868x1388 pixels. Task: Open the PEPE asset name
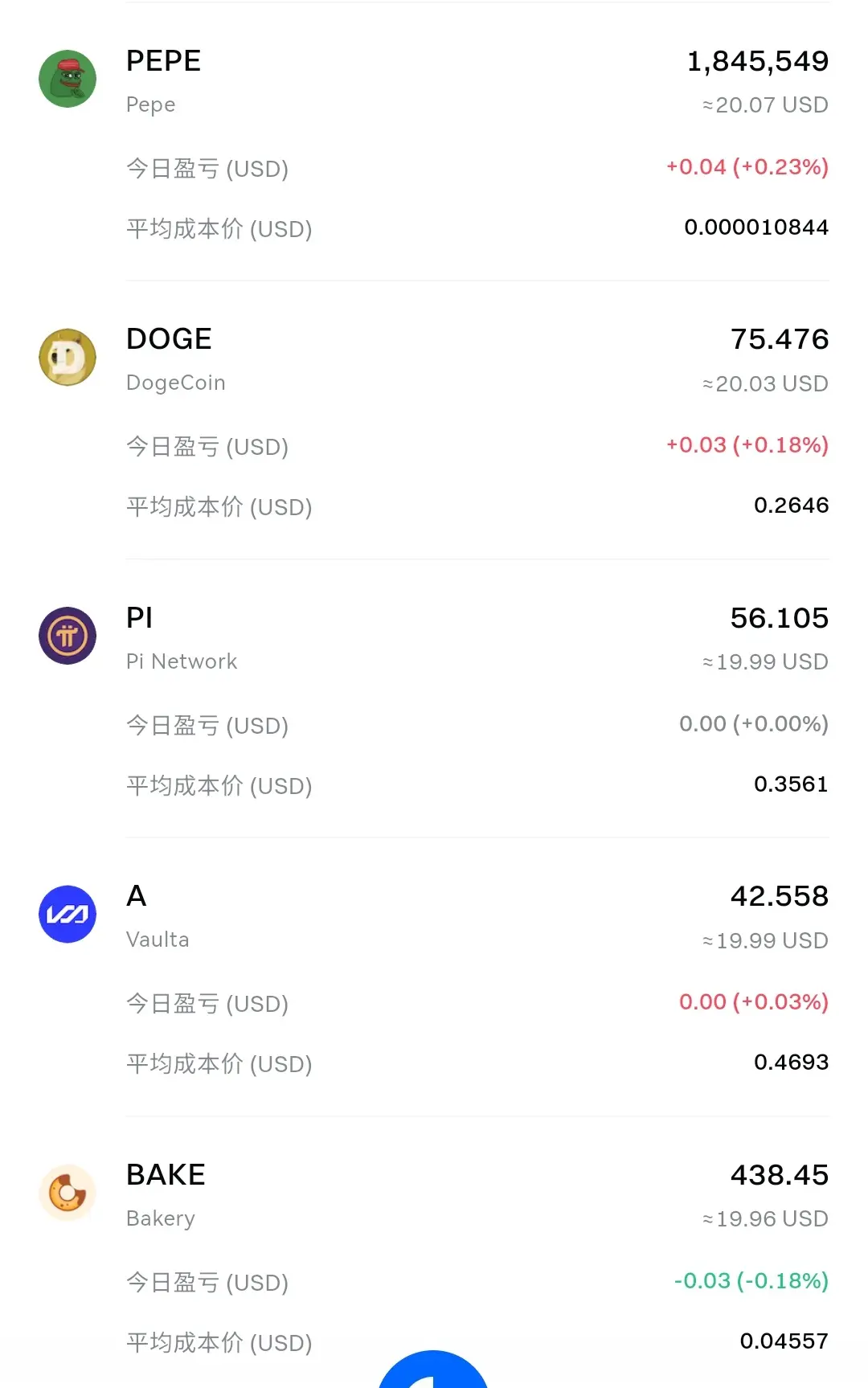(x=164, y=61)
